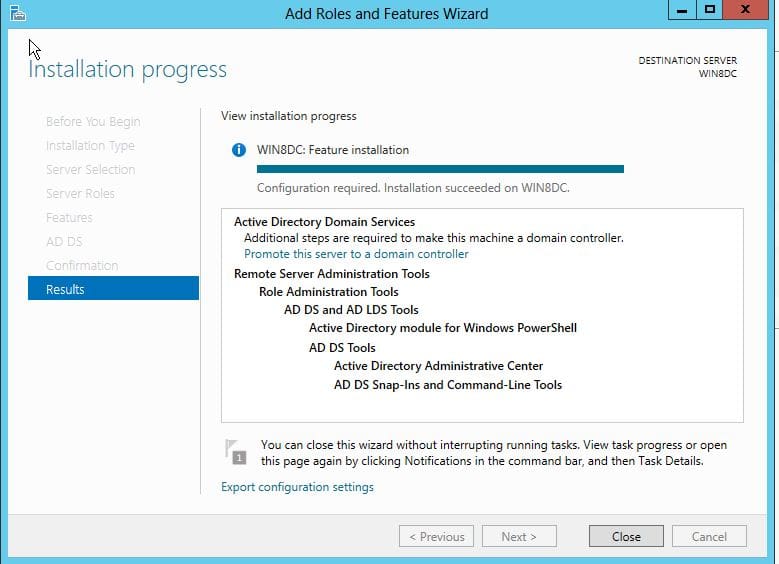Open Export configuration settings link
The height and width of the screenshot is (564, 779).
click(x=297, y=487)
